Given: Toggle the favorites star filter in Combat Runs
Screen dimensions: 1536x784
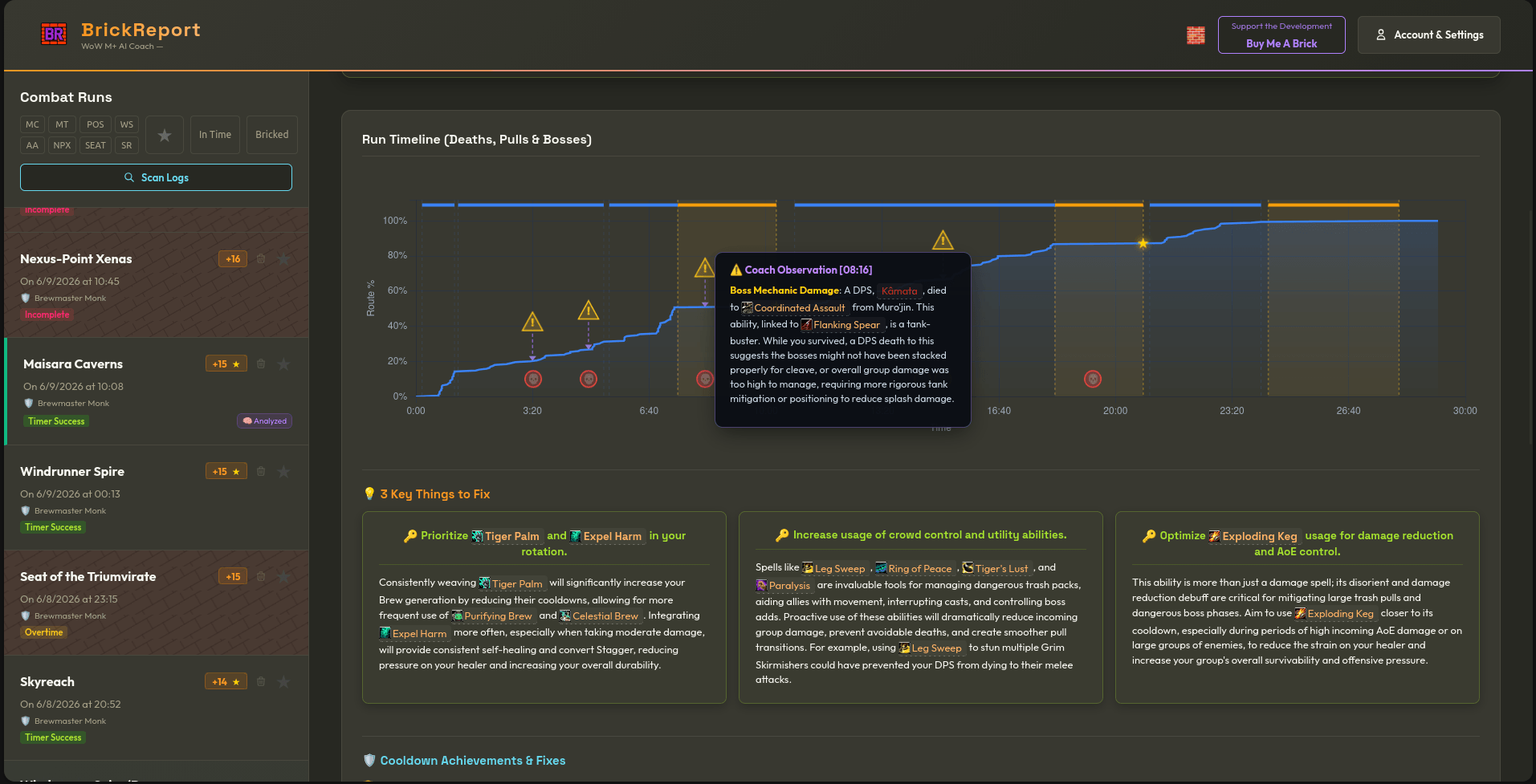Looking at the screenshot, I should 165,135.
